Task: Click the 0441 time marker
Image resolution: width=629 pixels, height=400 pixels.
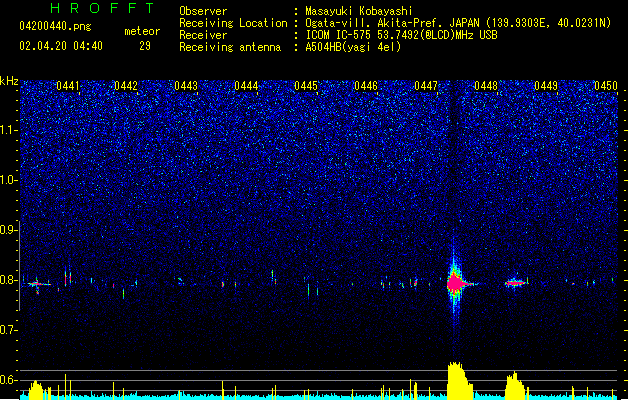Action: coord(67,86)
